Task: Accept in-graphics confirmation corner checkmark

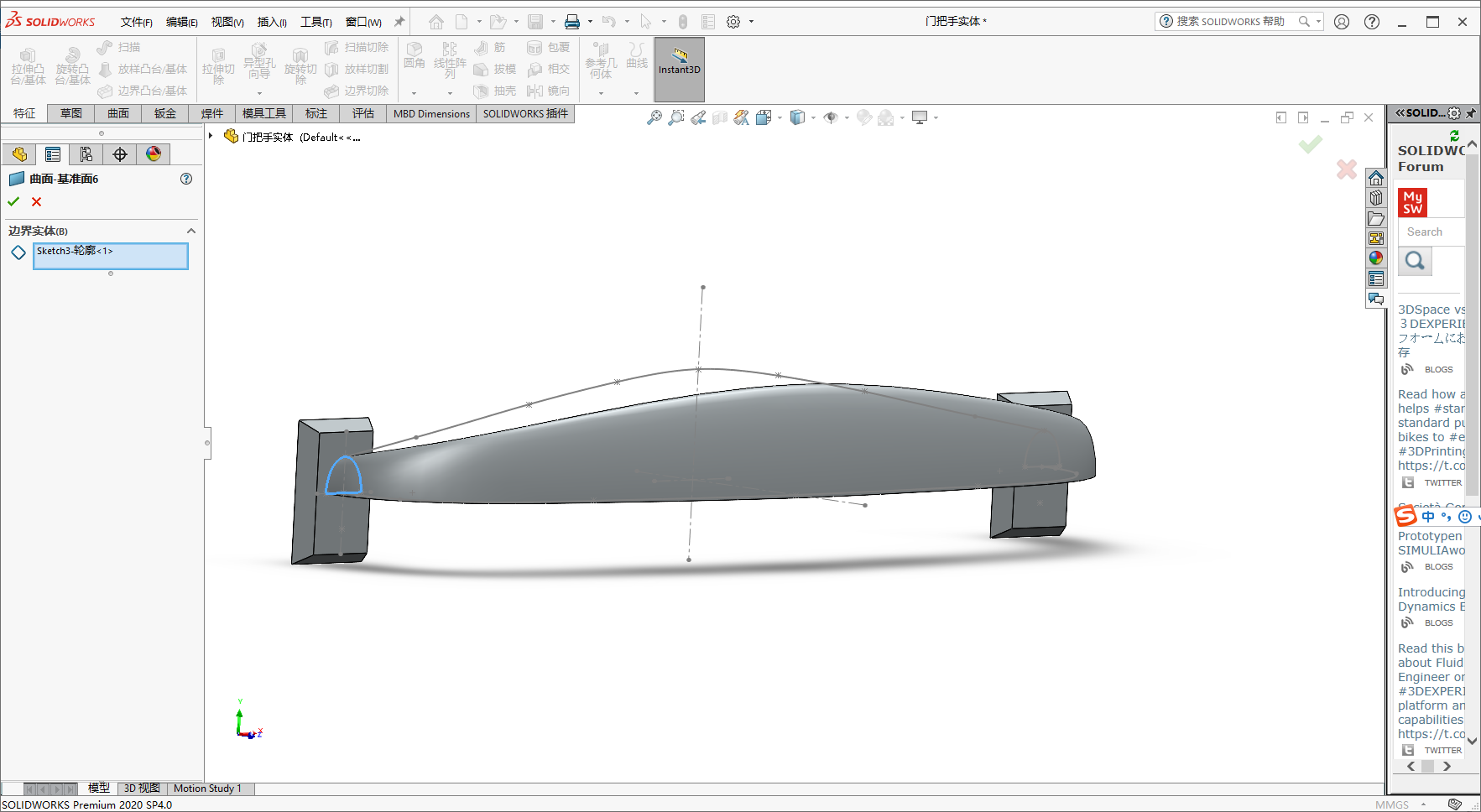Action: [x=1310, y=145]
